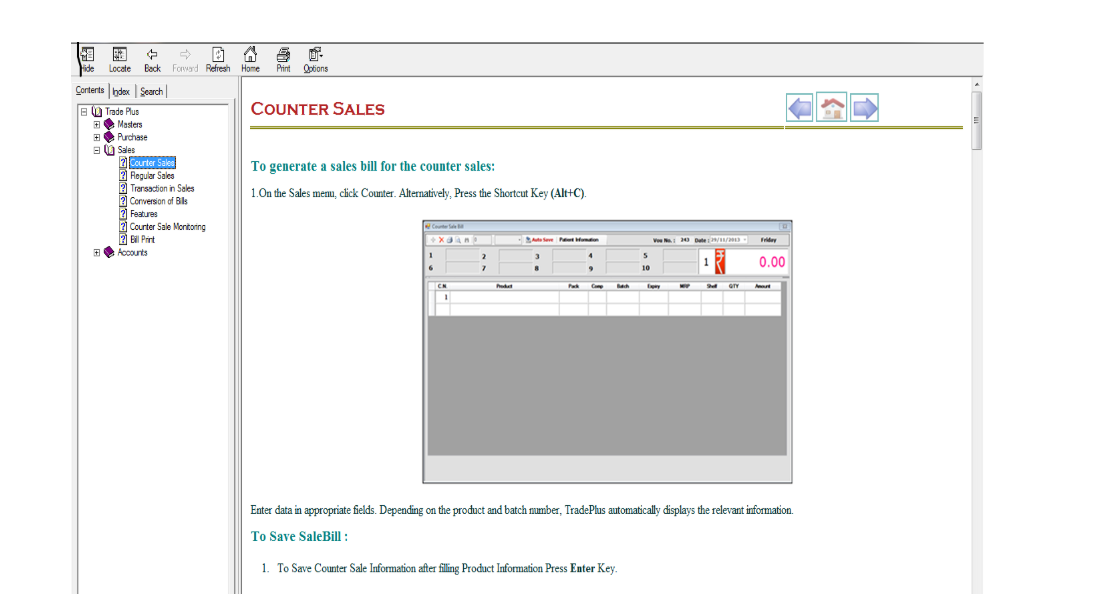This screenshot has width=1099, height=594.
Task: Click the Trade Plus open book icon
Action: pyautogui.click(x=97, y=112)
